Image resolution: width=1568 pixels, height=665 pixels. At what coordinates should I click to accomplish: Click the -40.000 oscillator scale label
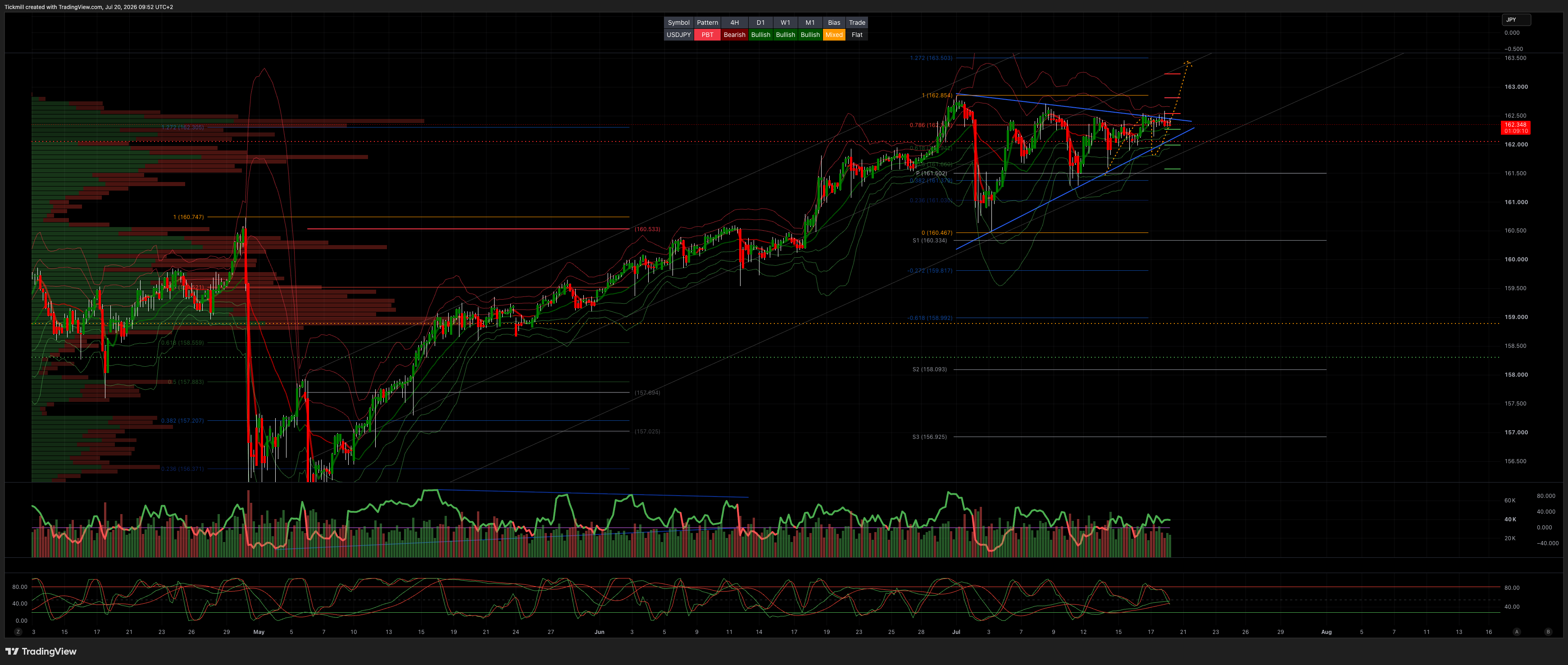[x=1548, y=543]
